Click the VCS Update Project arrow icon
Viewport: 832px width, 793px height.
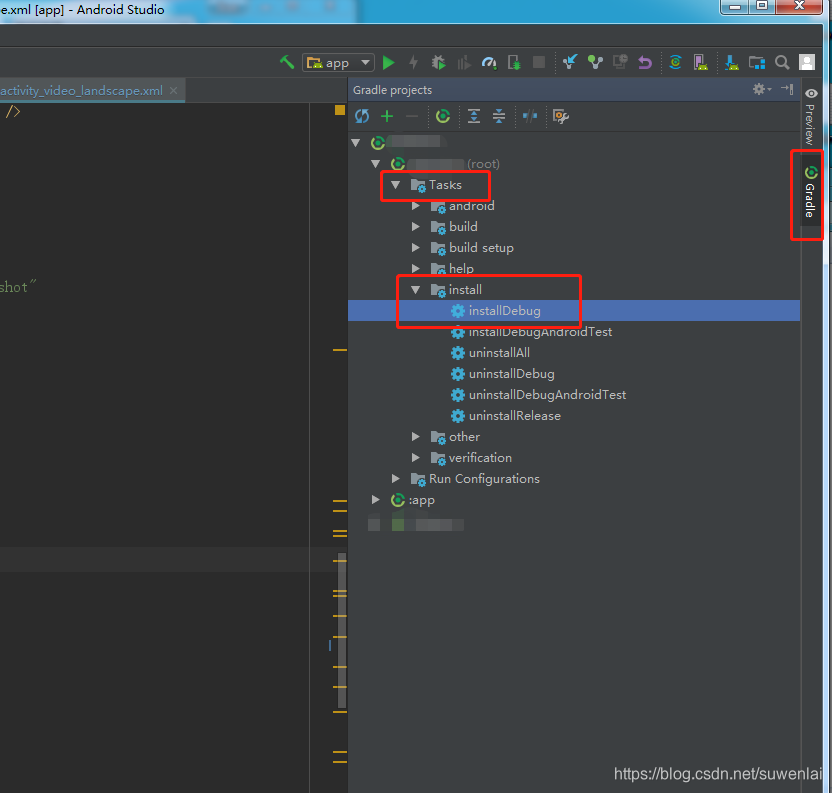click(x=570, y=62)
